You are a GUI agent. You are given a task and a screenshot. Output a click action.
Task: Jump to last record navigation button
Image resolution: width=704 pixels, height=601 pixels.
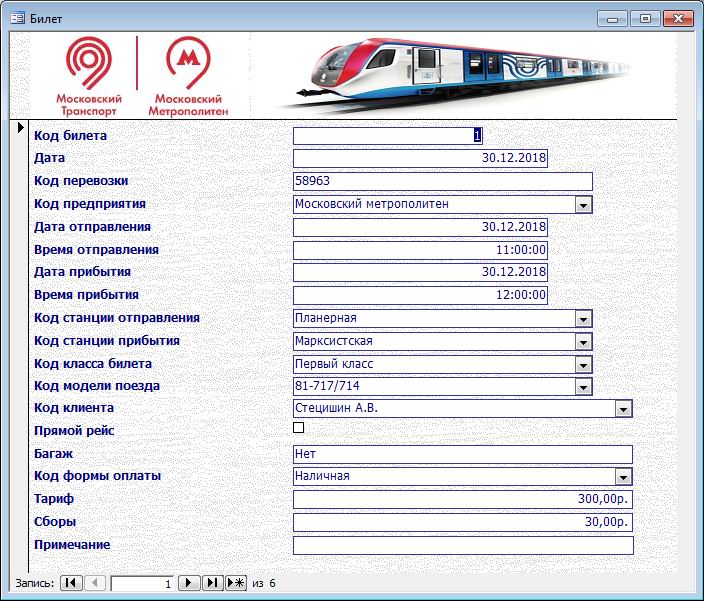[x=212, y=583]
